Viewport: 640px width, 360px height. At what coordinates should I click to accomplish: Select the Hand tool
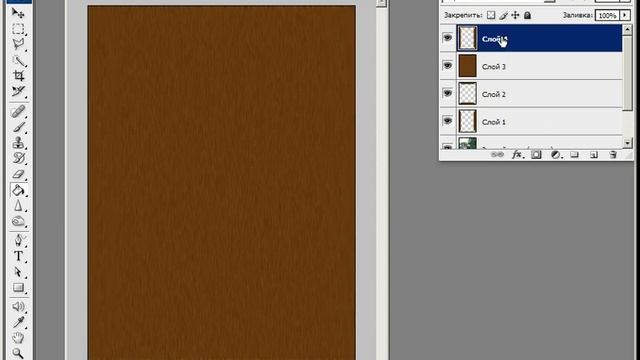[x=18, y=338]
